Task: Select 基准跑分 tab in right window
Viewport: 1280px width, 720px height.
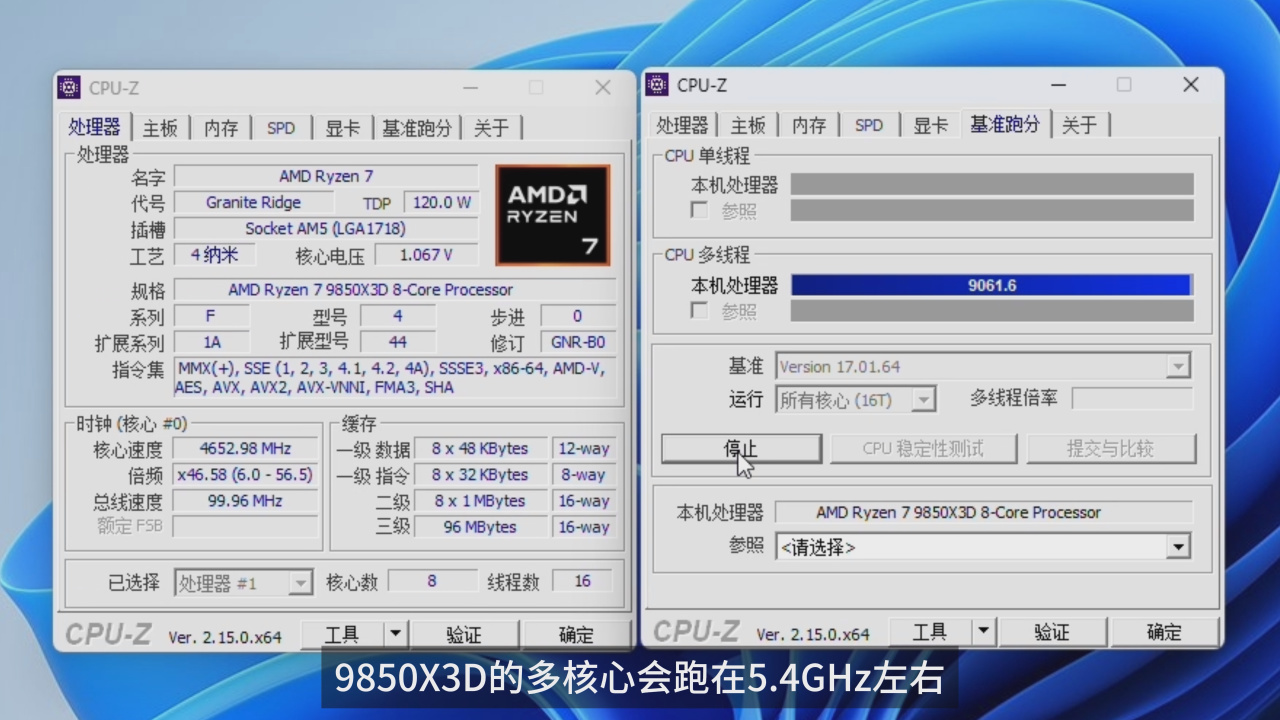Action: tap(1005, 124)
